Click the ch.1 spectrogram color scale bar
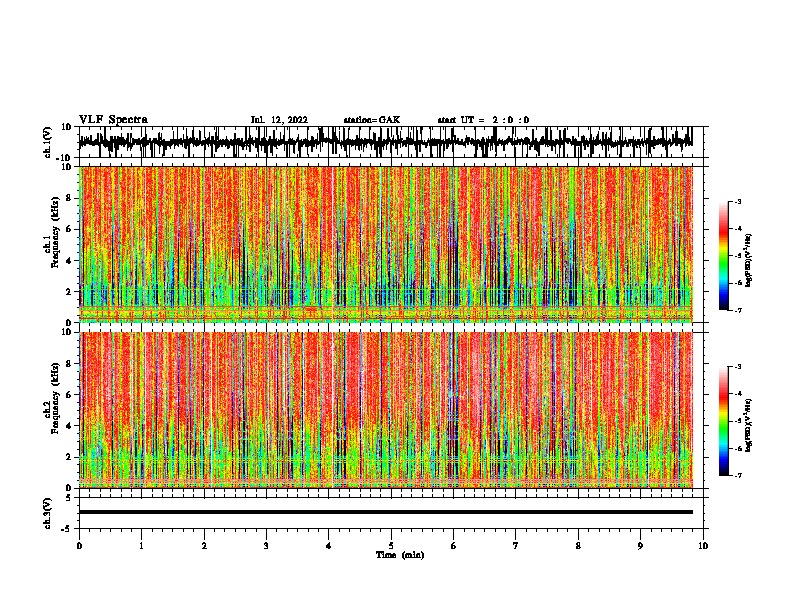Image resolution: width=792 pixels, height=612 pixels. pos(724,256)
